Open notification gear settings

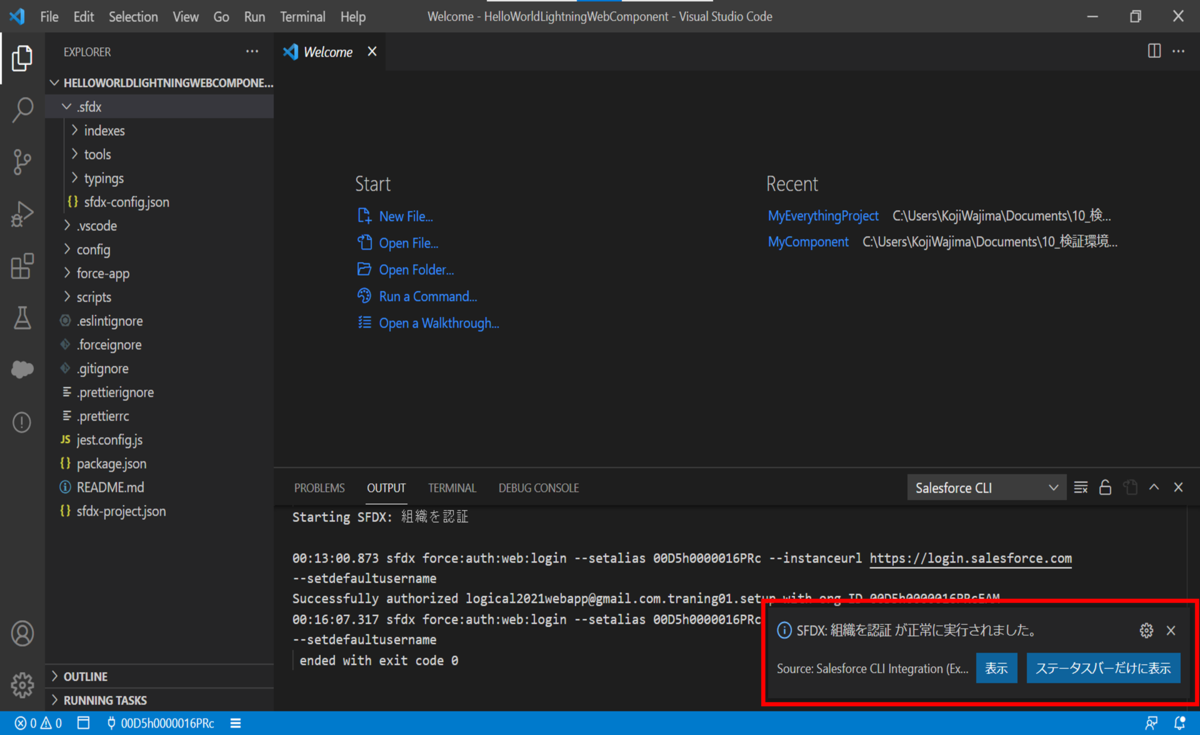(x=1146, y=631)
